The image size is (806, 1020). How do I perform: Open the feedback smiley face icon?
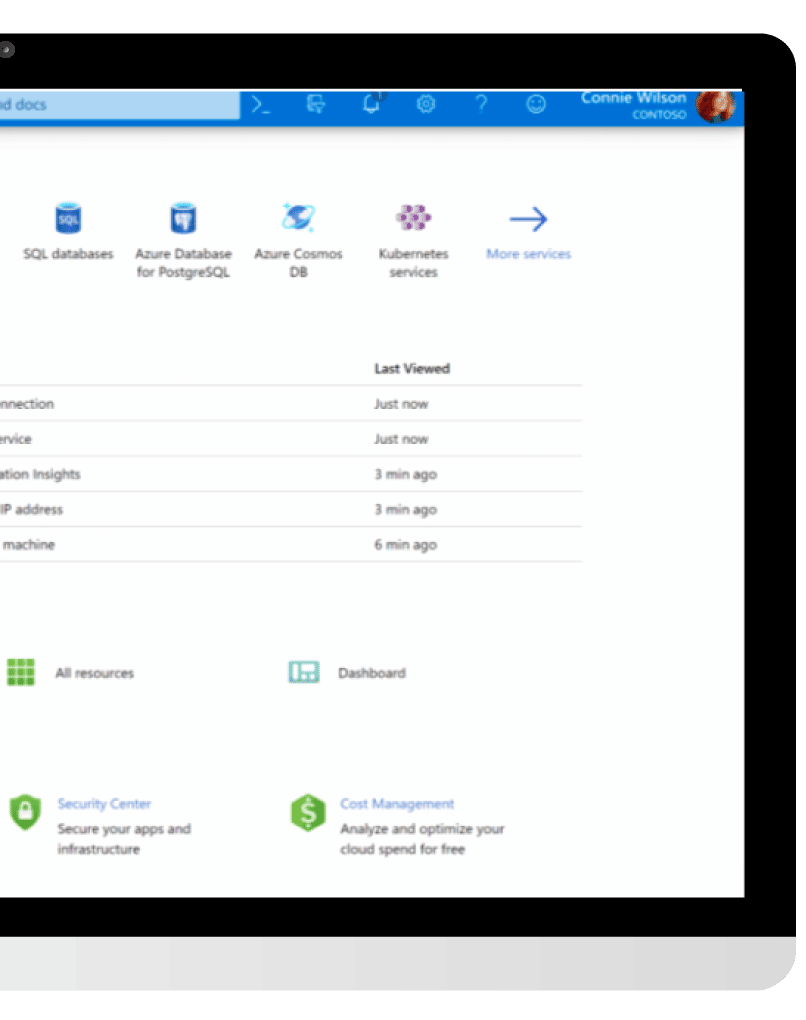[x=536, y=104]
